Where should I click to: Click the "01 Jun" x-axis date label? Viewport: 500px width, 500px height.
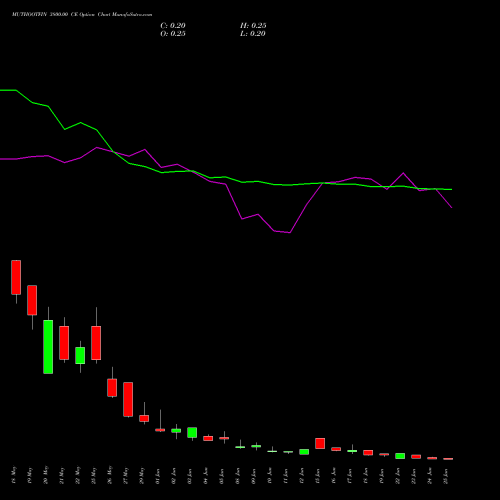pos(158,476)
